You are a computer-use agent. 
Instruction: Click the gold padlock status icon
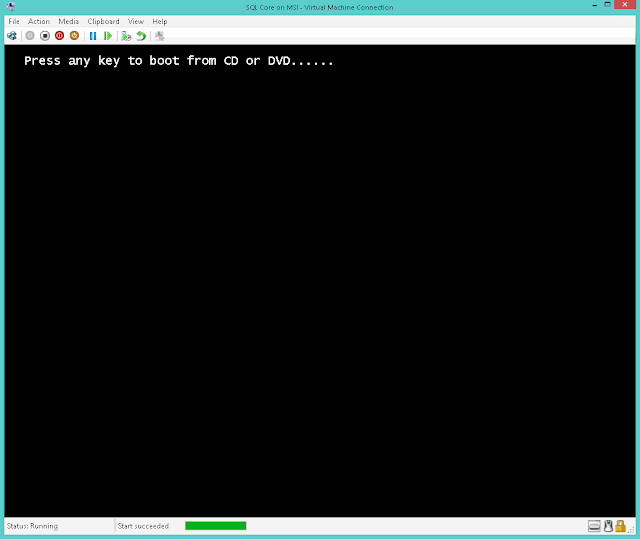pyautogui.click(x=620, y=526)
